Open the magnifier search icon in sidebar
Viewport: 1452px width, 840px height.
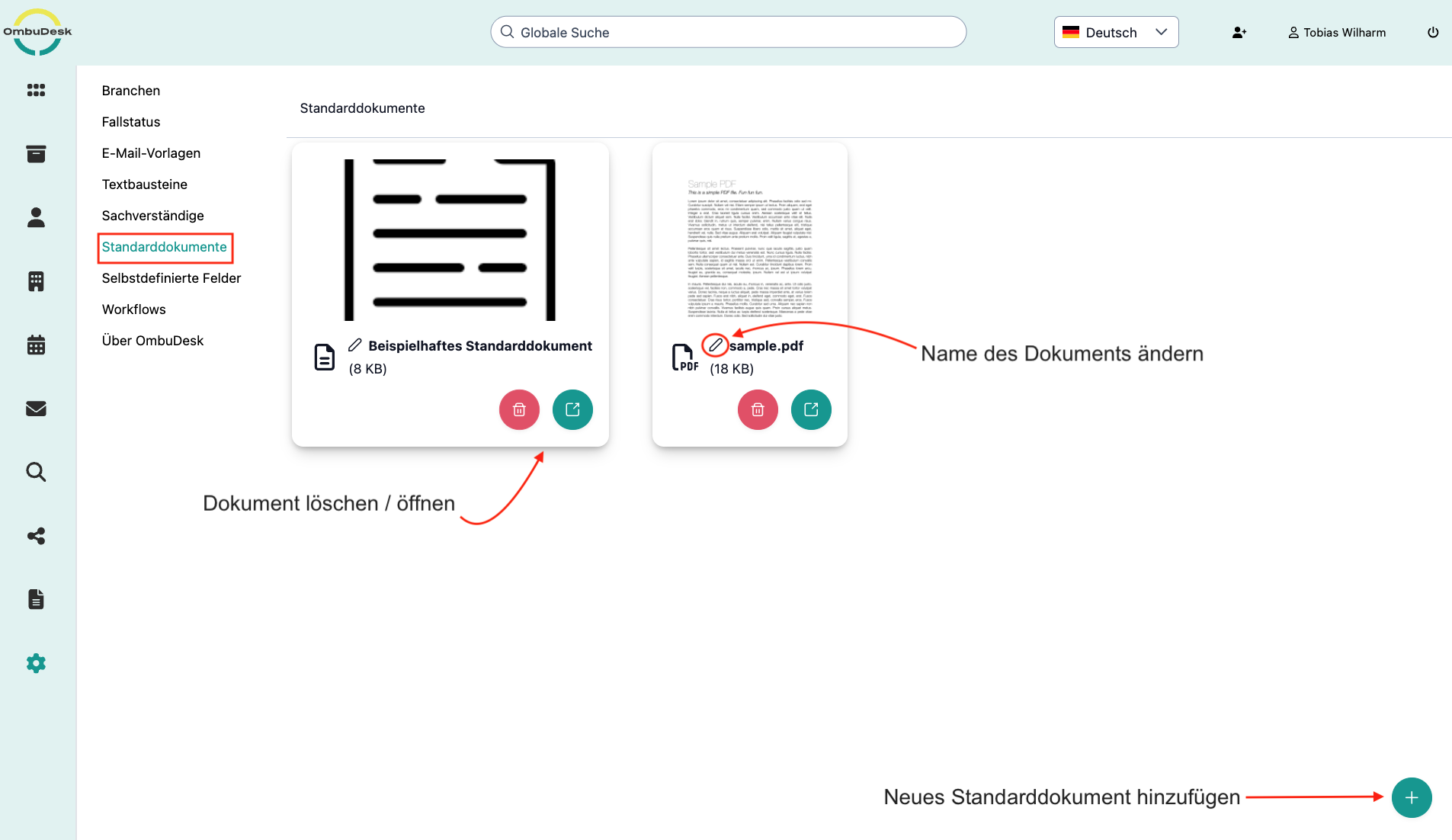tap(36, 472)
